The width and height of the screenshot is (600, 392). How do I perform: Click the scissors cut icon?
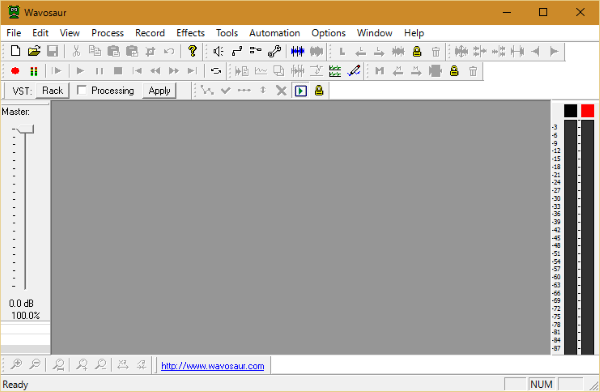click(x=77, y=51)
